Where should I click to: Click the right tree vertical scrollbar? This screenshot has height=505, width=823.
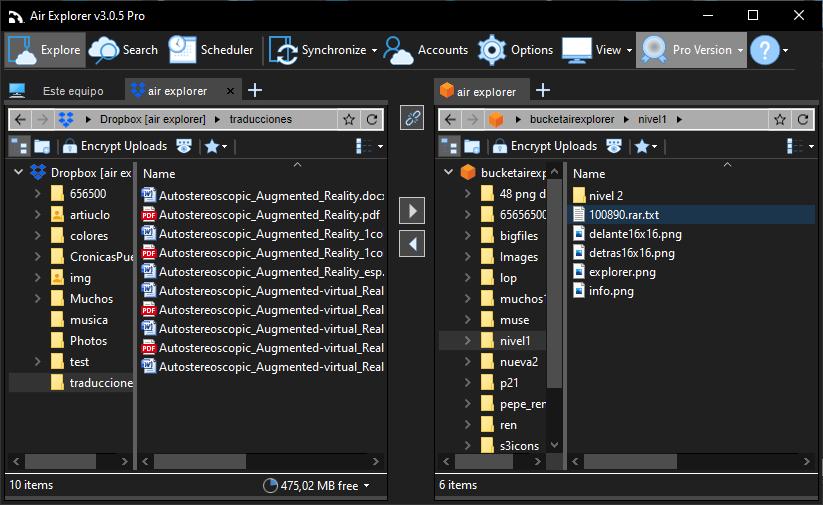(554, 283)
